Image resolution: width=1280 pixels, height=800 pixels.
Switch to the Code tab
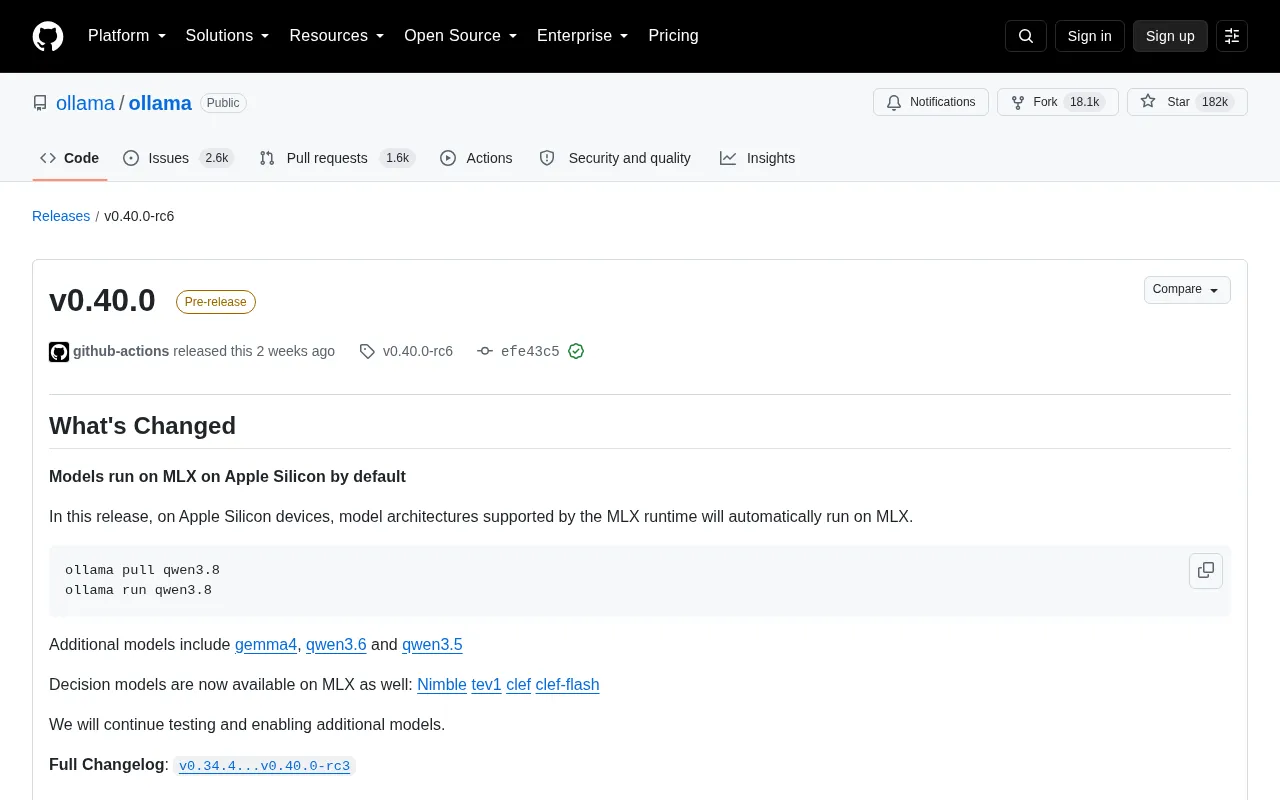(x=70, y=158)
